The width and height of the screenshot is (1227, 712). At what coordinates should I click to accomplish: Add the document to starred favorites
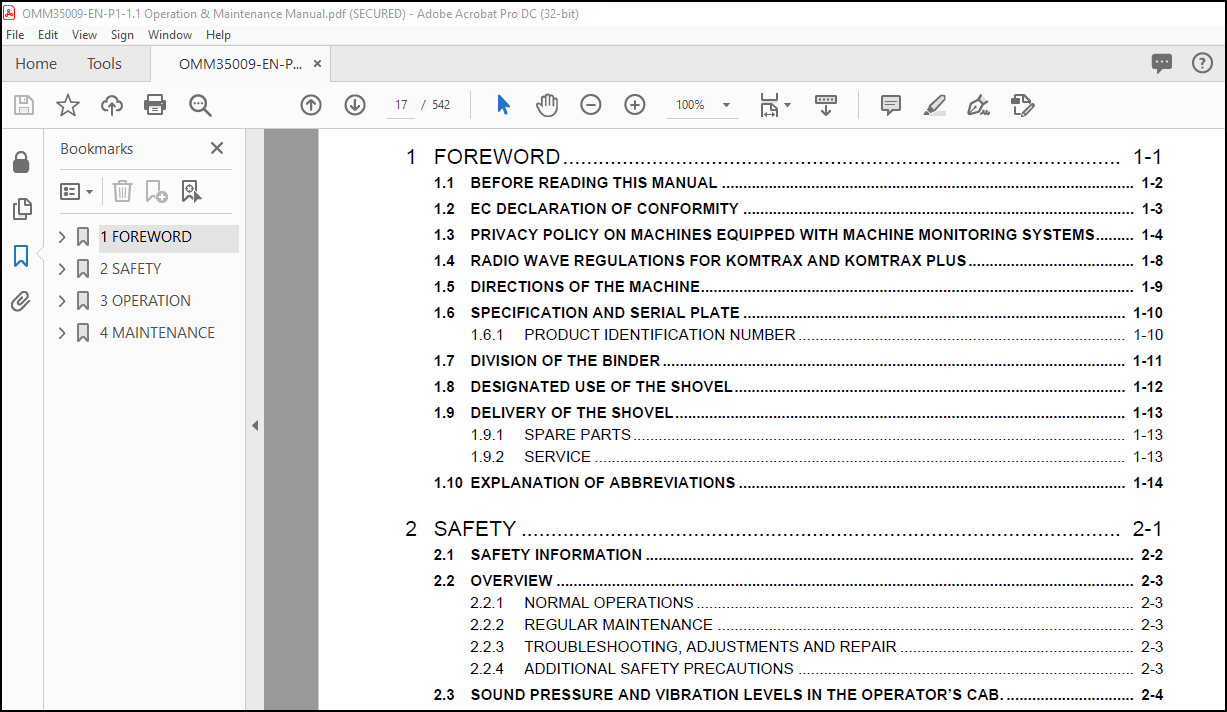[68, 105]
